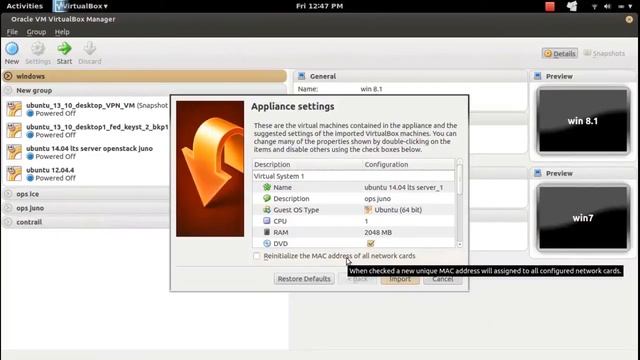Click the Description row speech icon

(267, 198)
